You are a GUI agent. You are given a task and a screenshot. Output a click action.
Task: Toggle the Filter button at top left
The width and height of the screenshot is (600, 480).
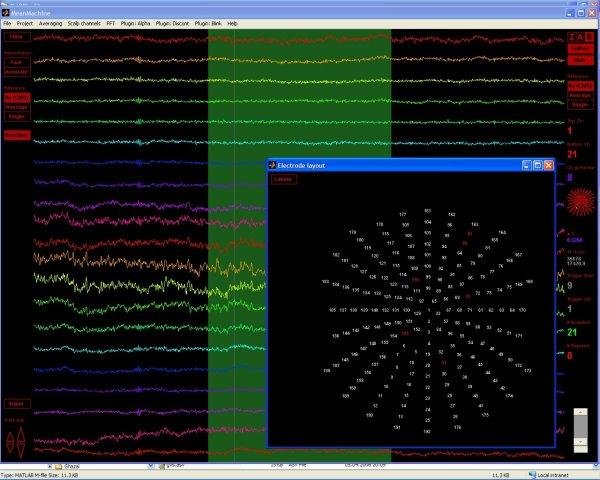(17, 36)
